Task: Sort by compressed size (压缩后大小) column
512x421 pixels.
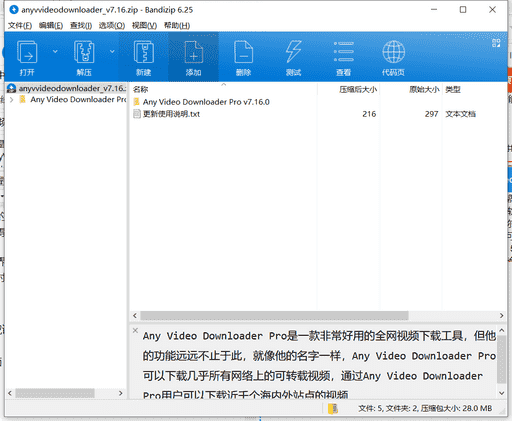Action: [358, 89]
